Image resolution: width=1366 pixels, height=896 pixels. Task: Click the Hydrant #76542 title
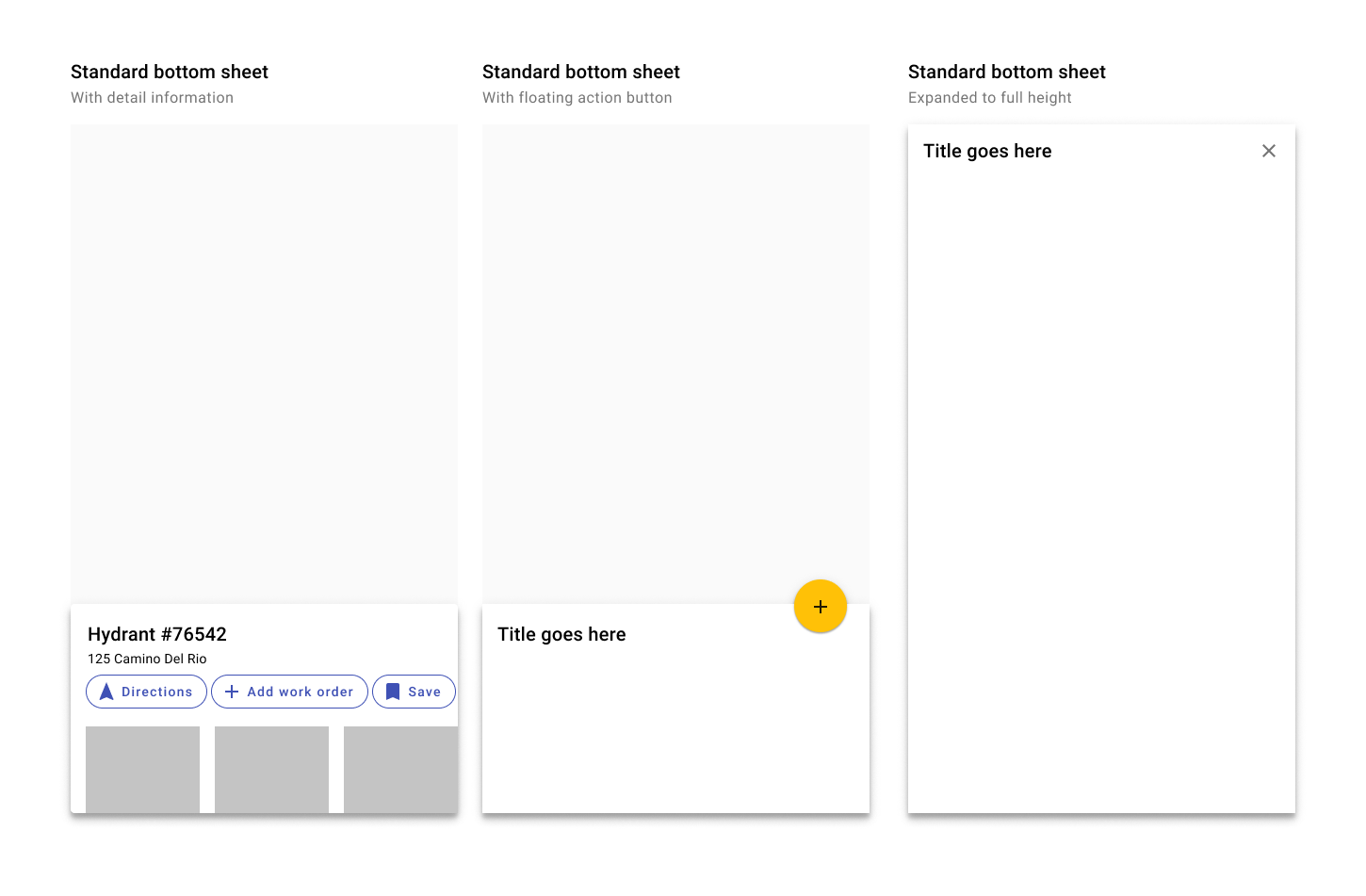pyautogui.click(x=157, y=634)
